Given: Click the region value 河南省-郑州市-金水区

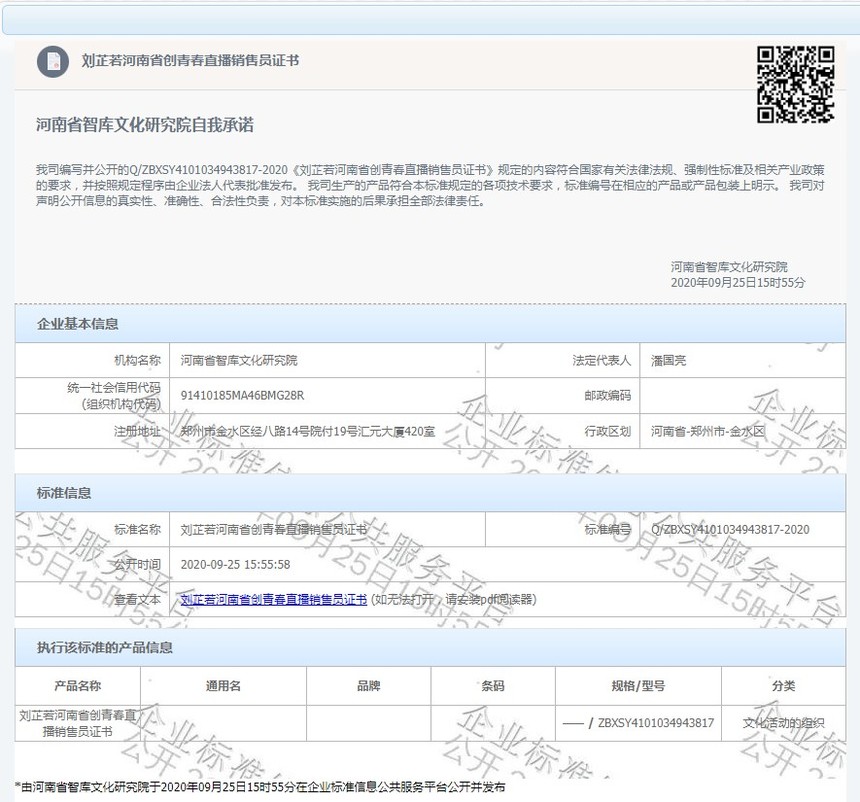Looking at the screenshot, I should [x=708, y=431].
